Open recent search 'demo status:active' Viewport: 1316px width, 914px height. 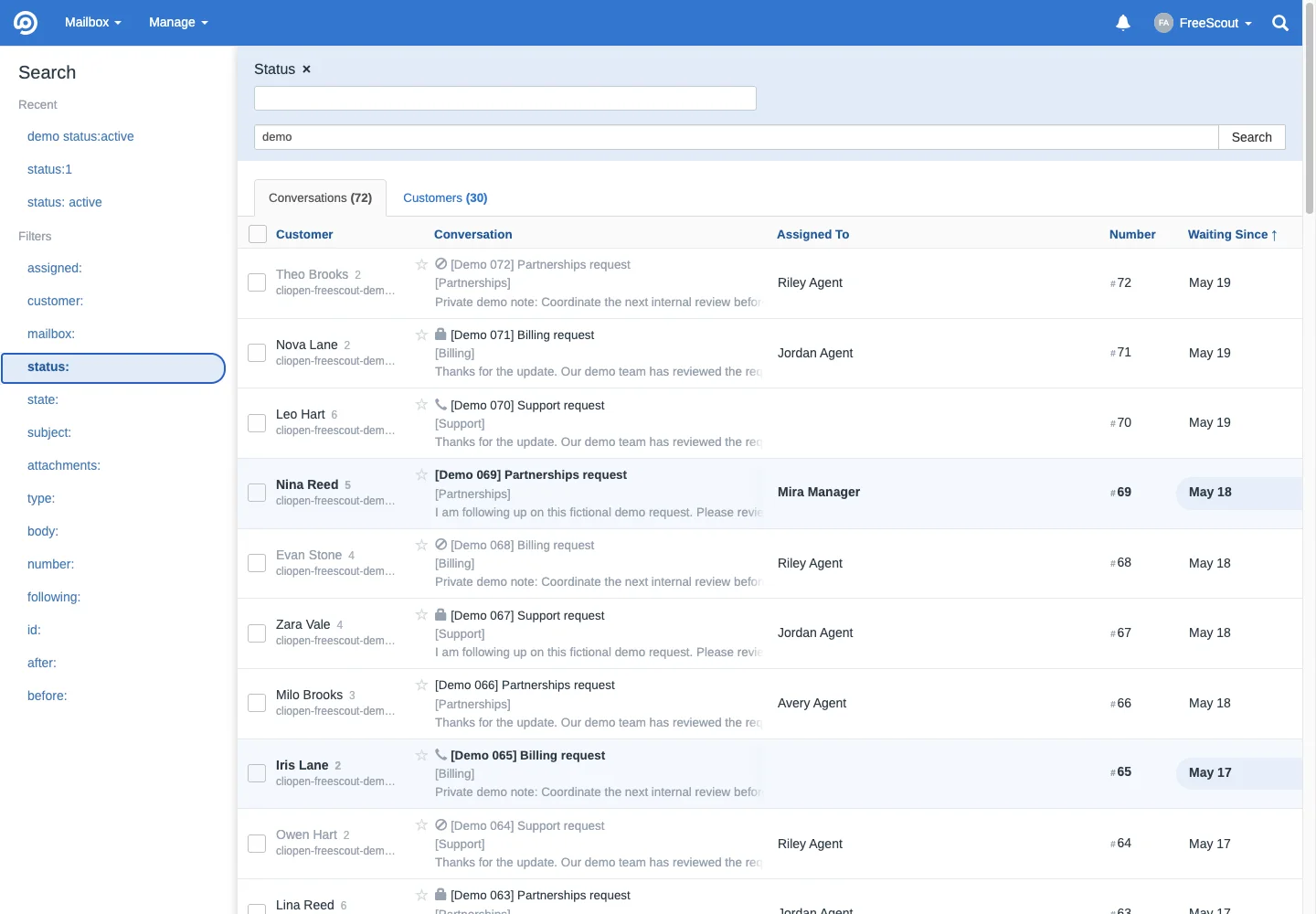tap(80, 136)
